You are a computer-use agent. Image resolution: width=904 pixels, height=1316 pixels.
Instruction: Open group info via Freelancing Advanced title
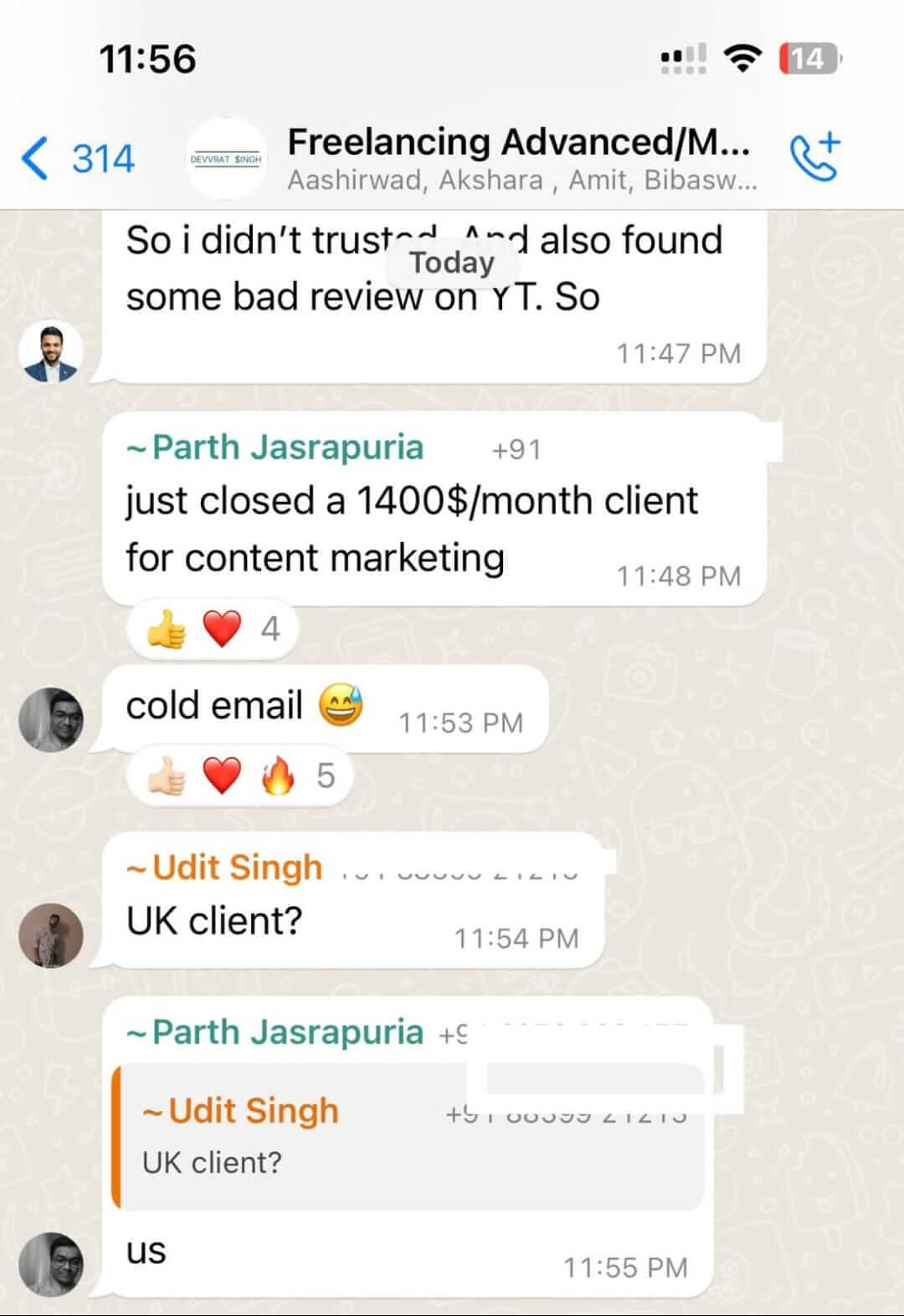pyautogui.click(x=518, y=142)
